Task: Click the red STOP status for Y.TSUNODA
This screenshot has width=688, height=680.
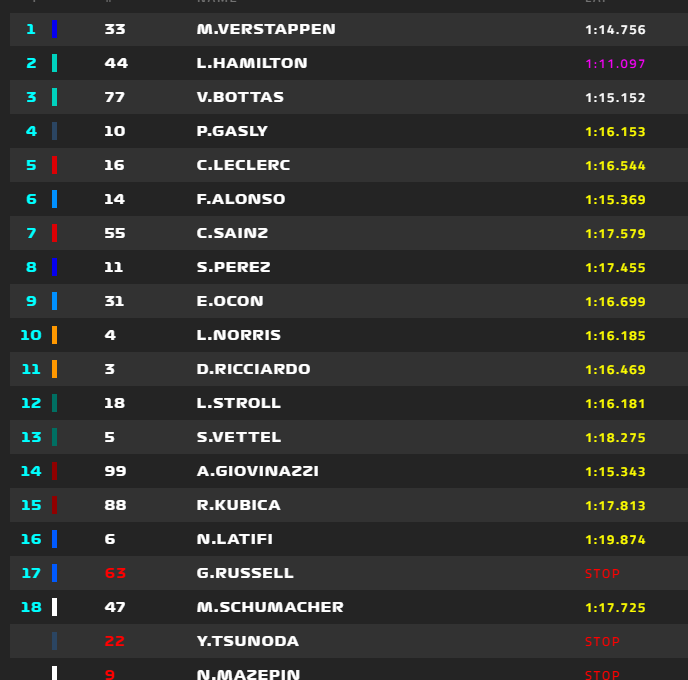Action: (603, 641)
